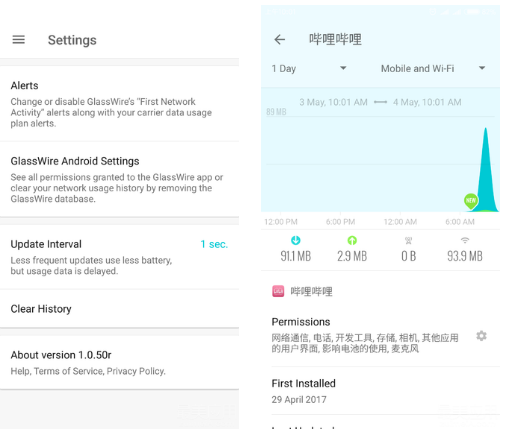
Task: Tap the mobile data tower icon
Action: click(408, 240)
